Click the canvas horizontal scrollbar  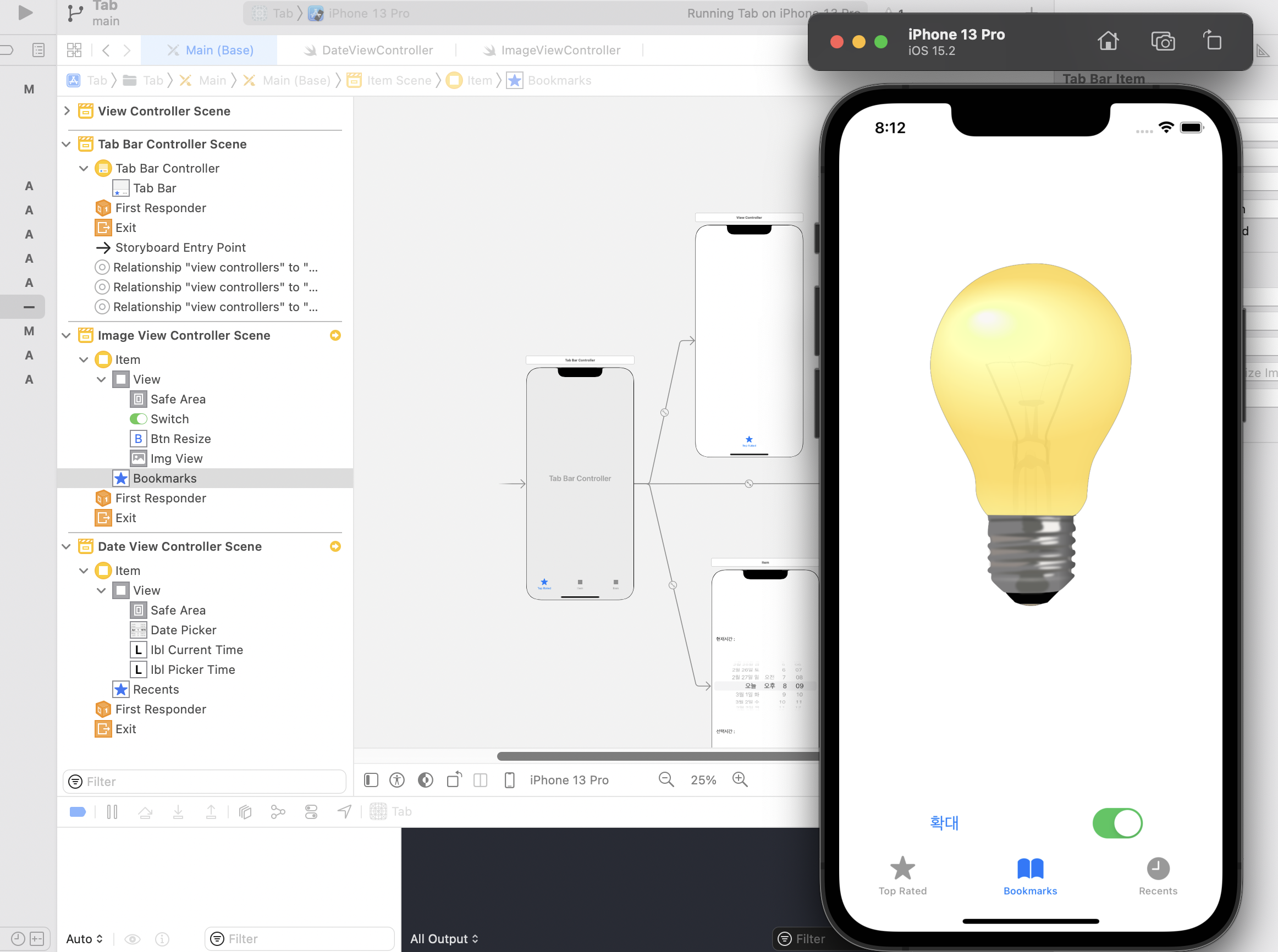657,756
